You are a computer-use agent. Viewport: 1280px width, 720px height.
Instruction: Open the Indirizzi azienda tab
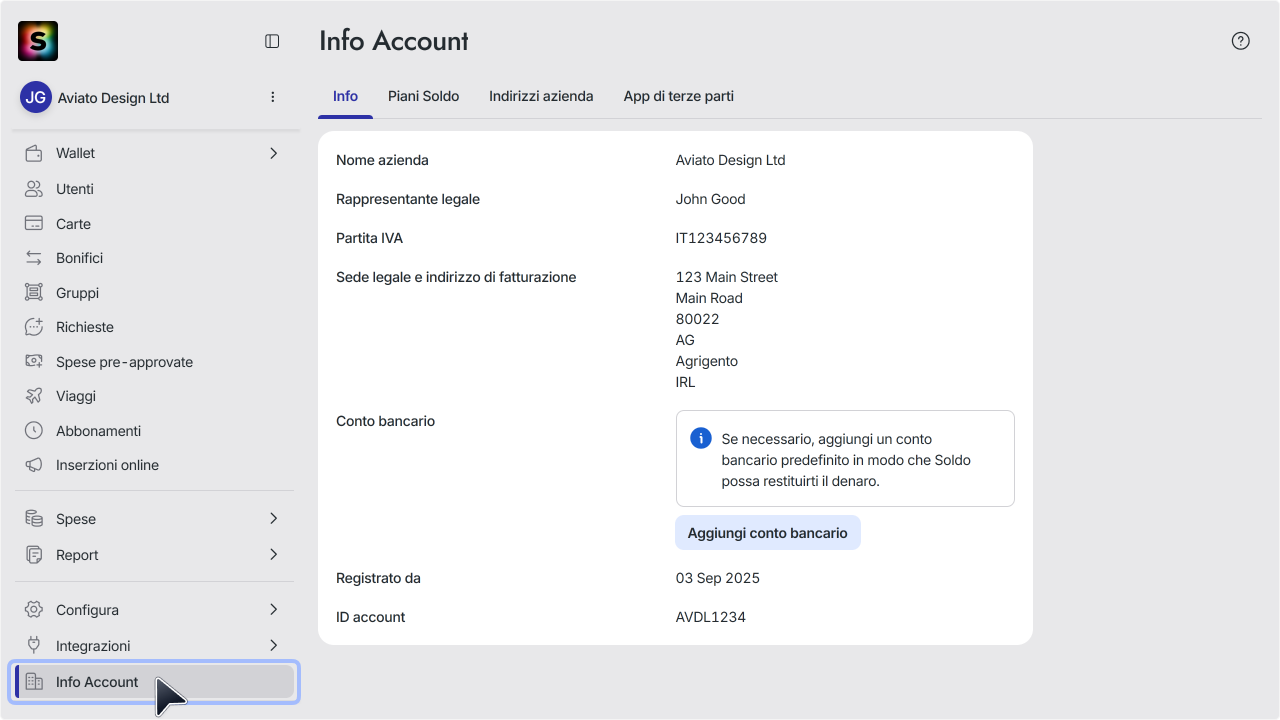541,97
